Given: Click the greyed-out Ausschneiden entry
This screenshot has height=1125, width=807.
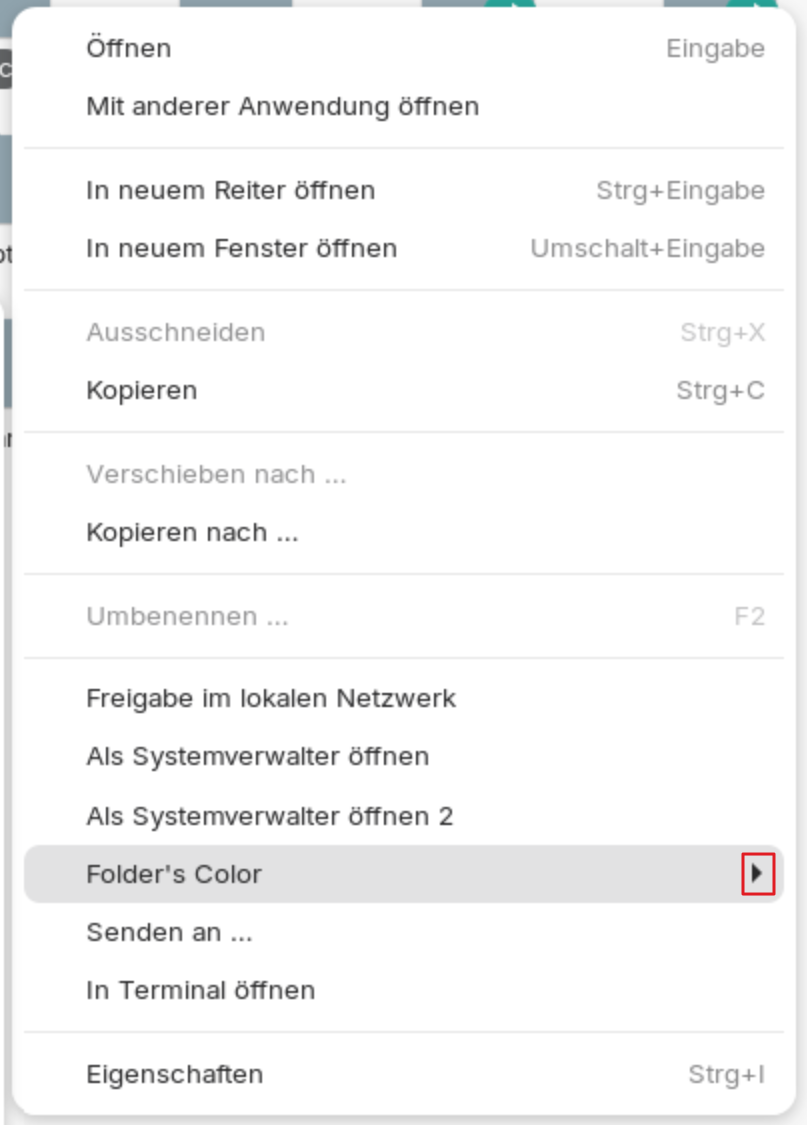Looking at the screenshot, I should coord(176,332).
